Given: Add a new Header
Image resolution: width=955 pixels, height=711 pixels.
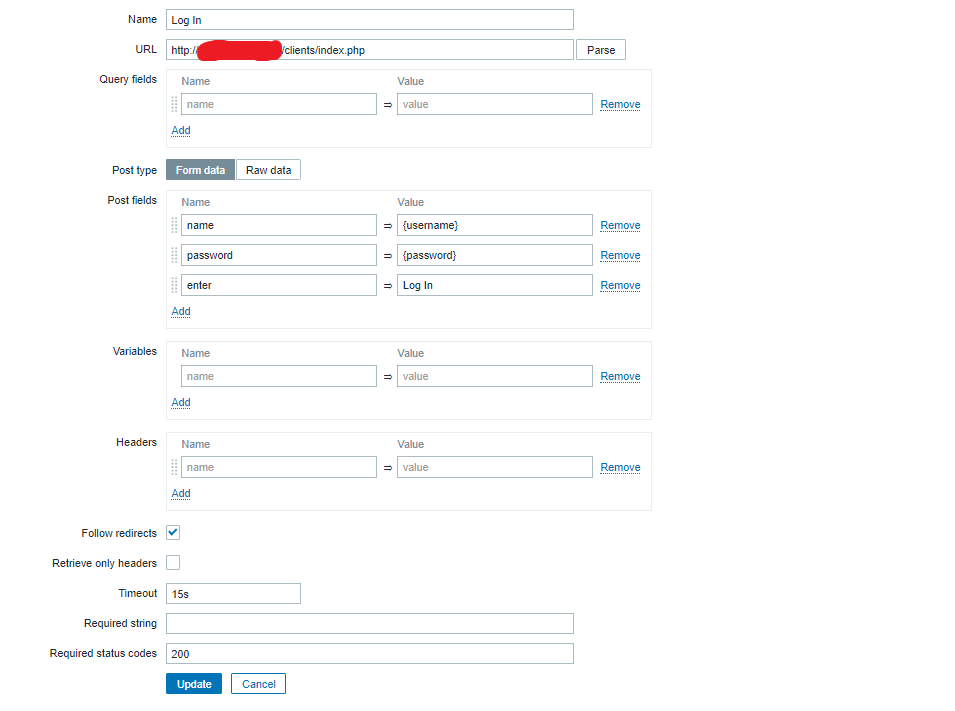Looking at the screenshot, I should [x=181, y=493].
